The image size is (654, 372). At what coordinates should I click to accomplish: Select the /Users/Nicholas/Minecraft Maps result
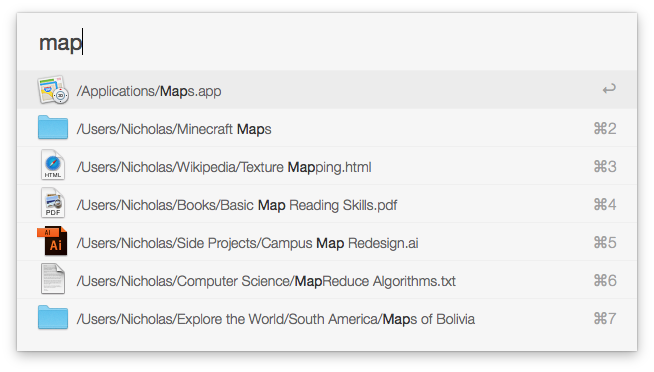tap(327, 128)
